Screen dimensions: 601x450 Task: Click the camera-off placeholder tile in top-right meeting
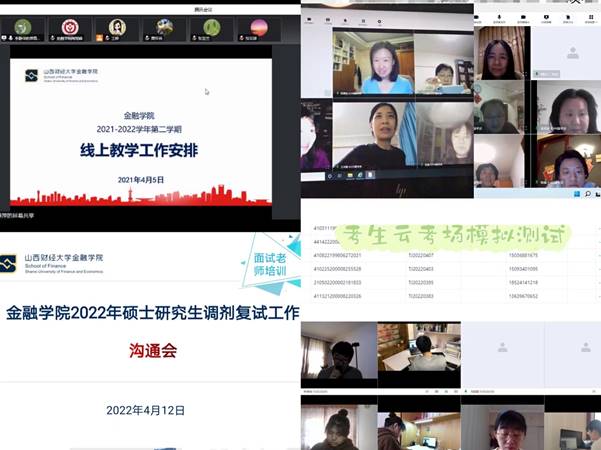pos(572,52)
